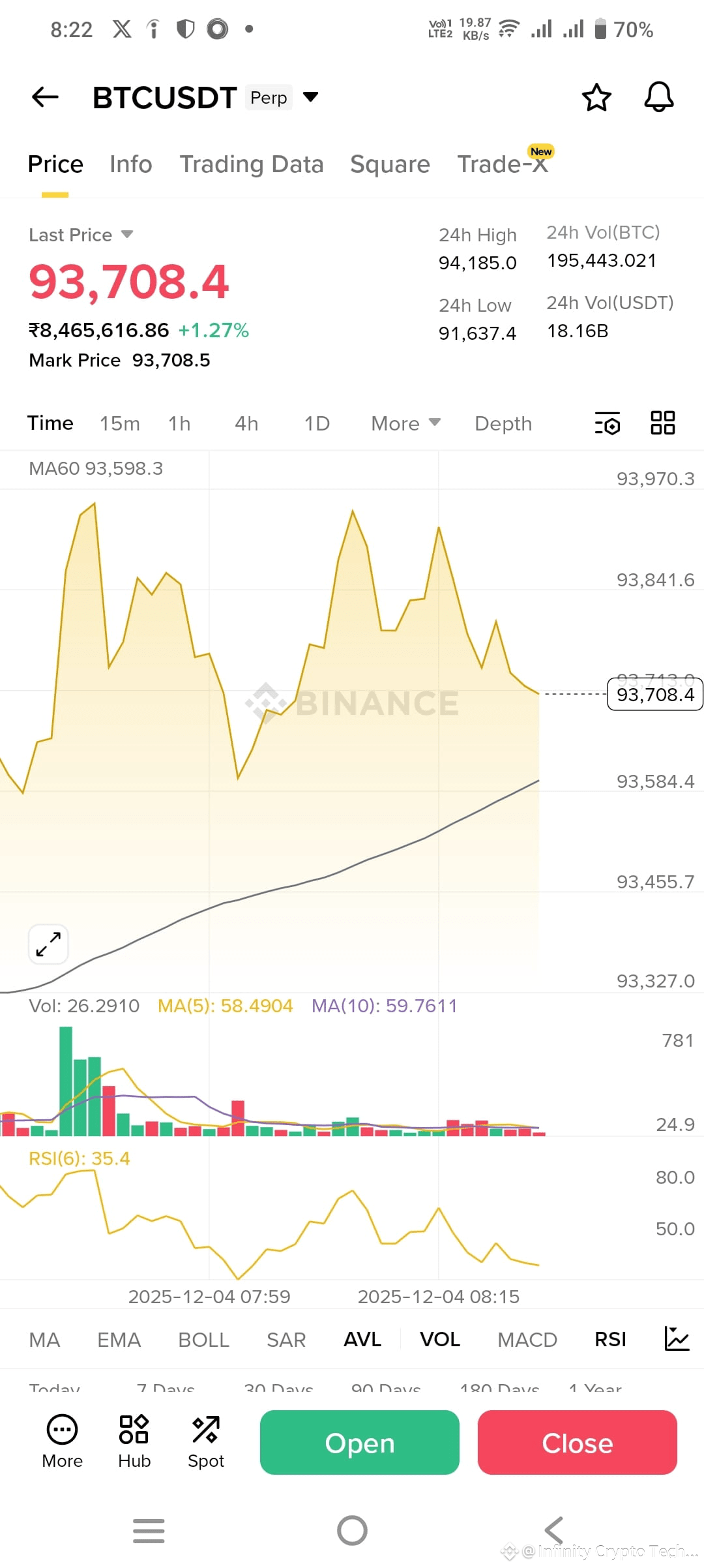
Task: Tap the back arrow icon
Action: [45, 97]
